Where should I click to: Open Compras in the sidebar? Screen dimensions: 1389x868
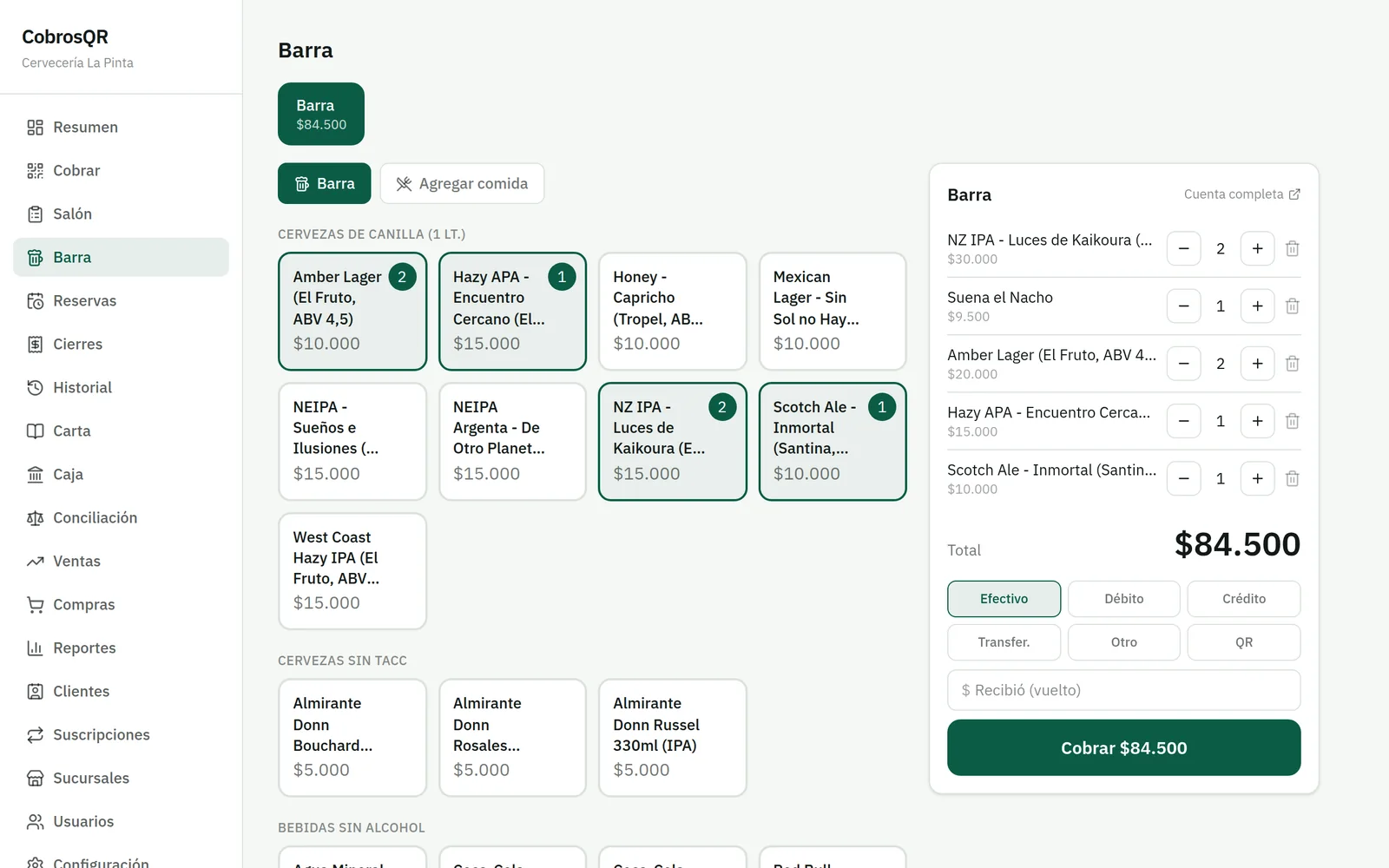[x=122, y=604]
